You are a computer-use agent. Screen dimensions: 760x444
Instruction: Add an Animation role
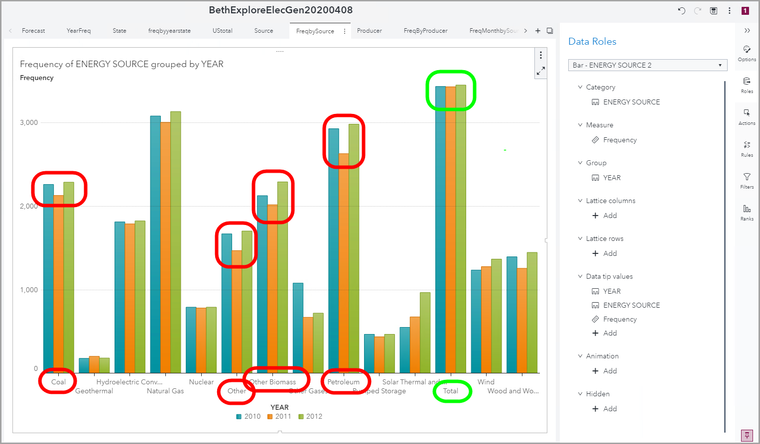tap(604, 371)
